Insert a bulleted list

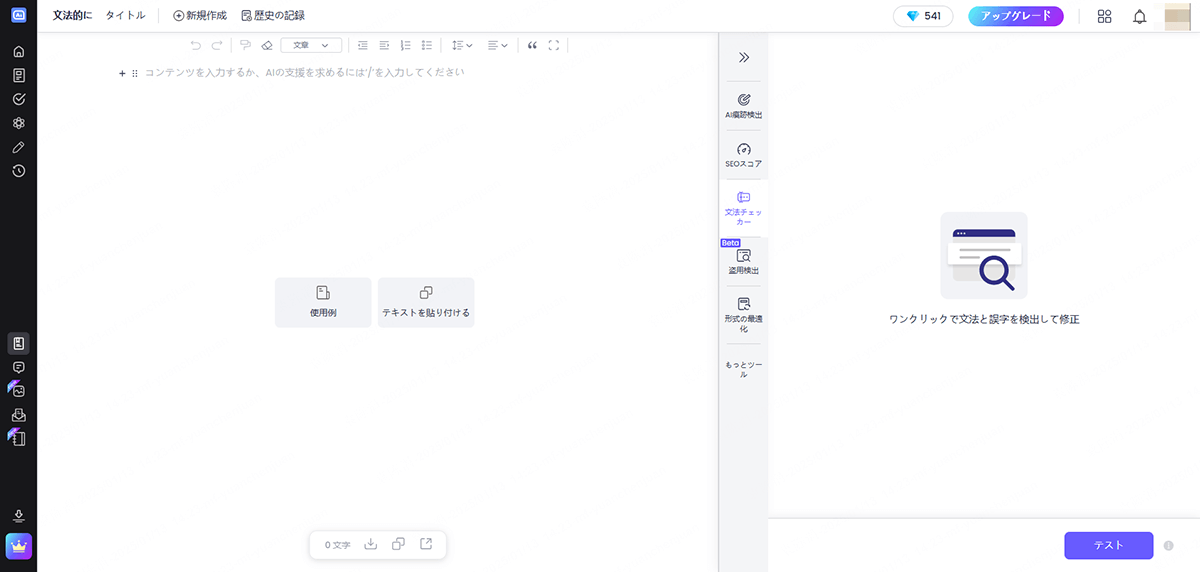click(x=427, y=45)
